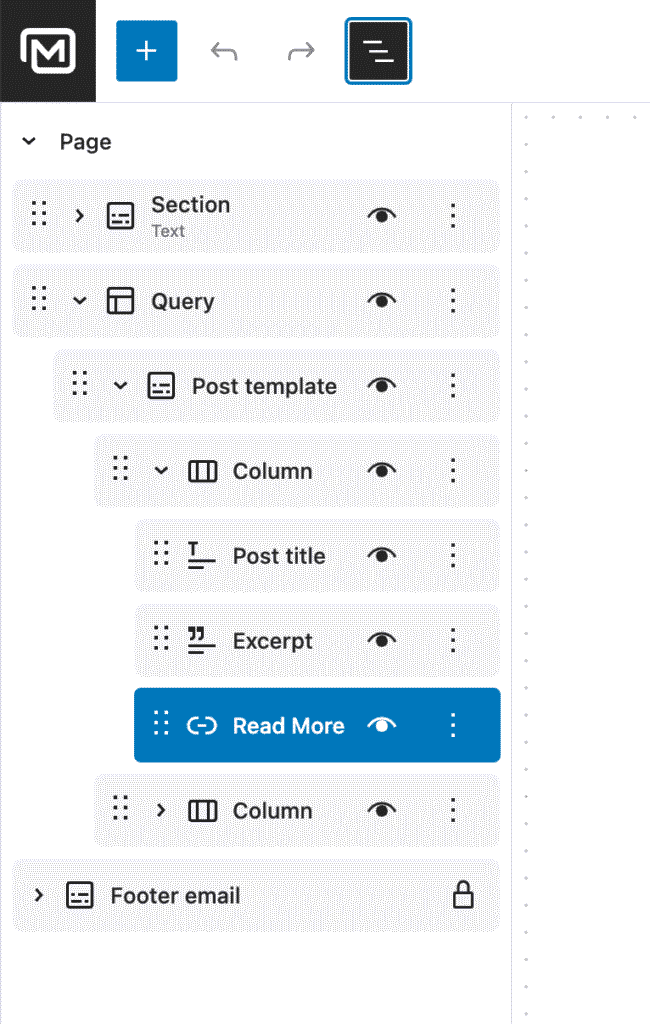Image resolution: width=650 pixels, height=1024 pixels.
Task: Select the Read More block row
Action: pos(288,726)
